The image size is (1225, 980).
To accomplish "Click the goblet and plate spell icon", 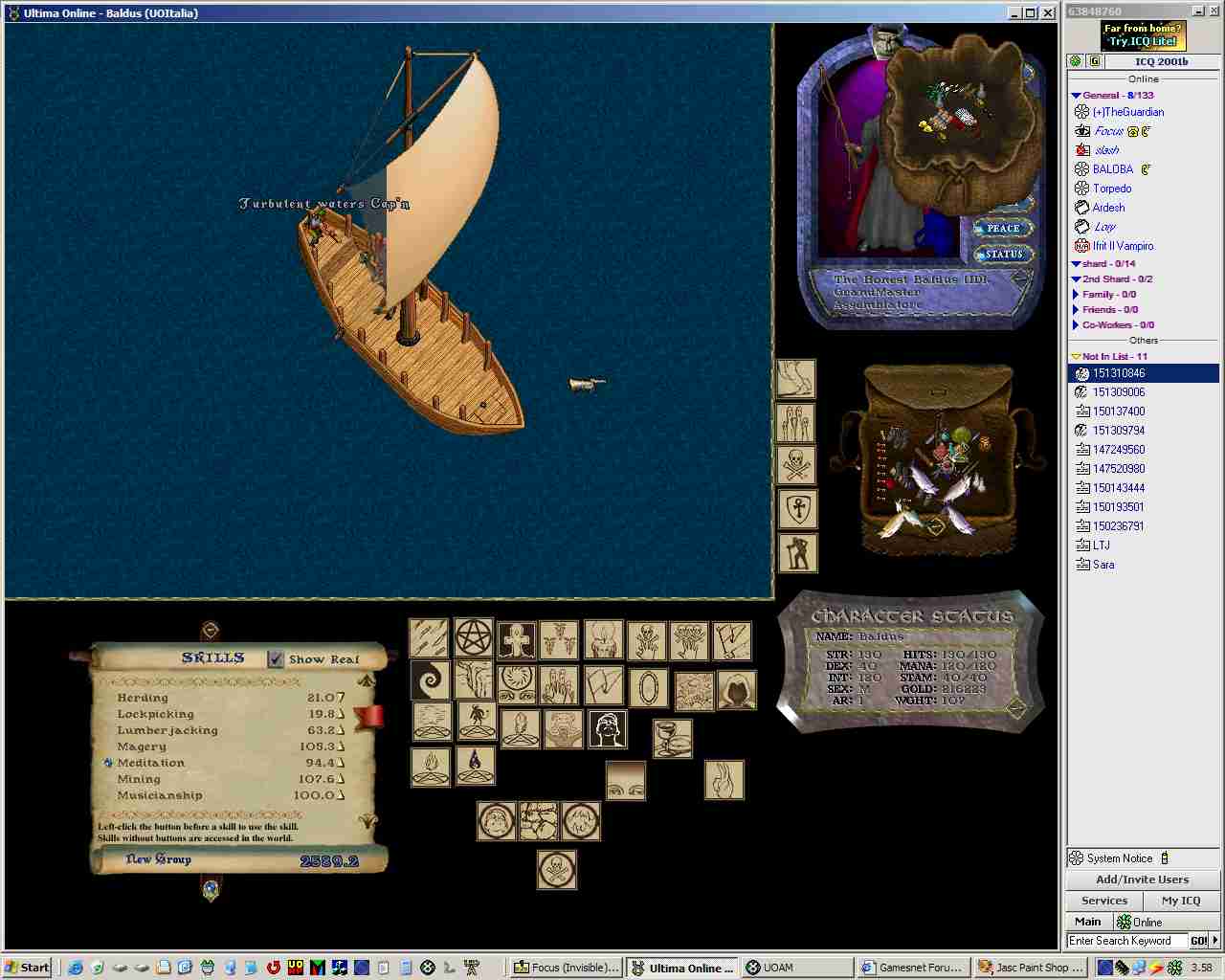I will 672,738.
